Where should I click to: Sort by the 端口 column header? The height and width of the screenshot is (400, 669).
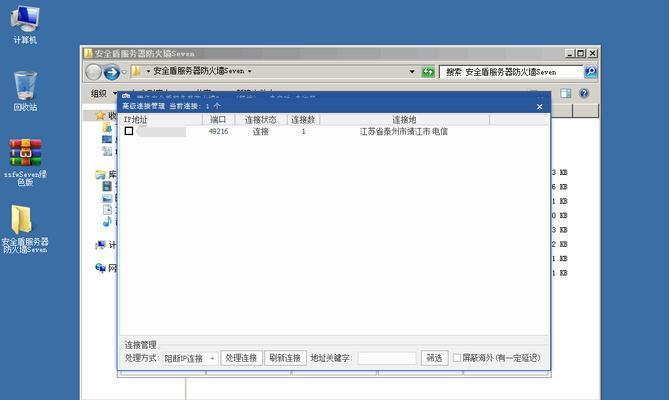(218, 120)
